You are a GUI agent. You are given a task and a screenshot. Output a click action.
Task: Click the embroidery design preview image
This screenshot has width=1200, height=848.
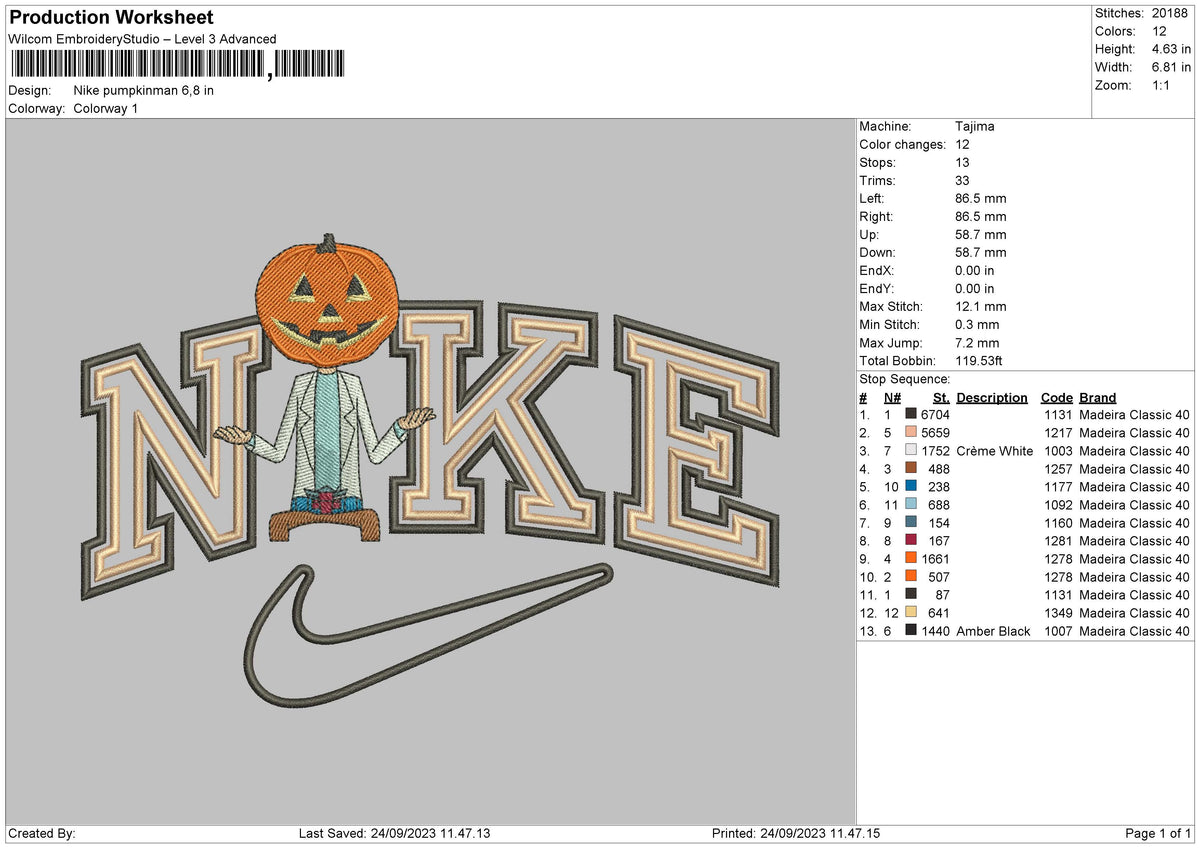(x=430, y=471)
